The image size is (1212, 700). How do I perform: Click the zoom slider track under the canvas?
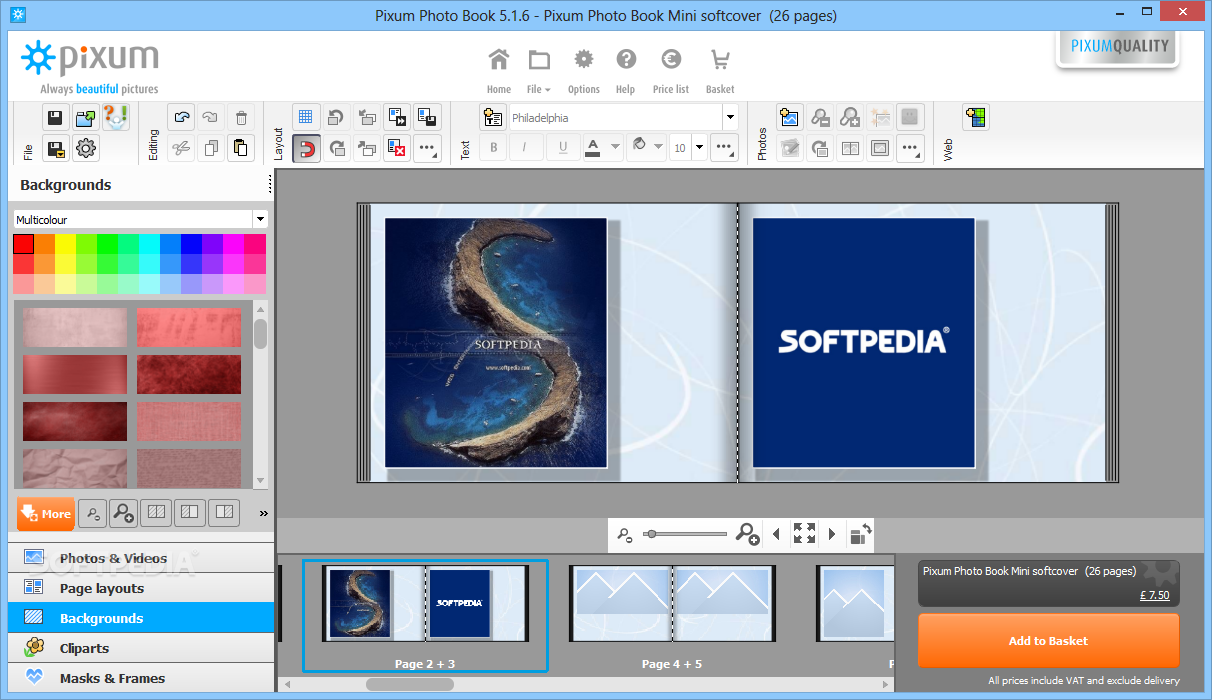tap(685, 534)
